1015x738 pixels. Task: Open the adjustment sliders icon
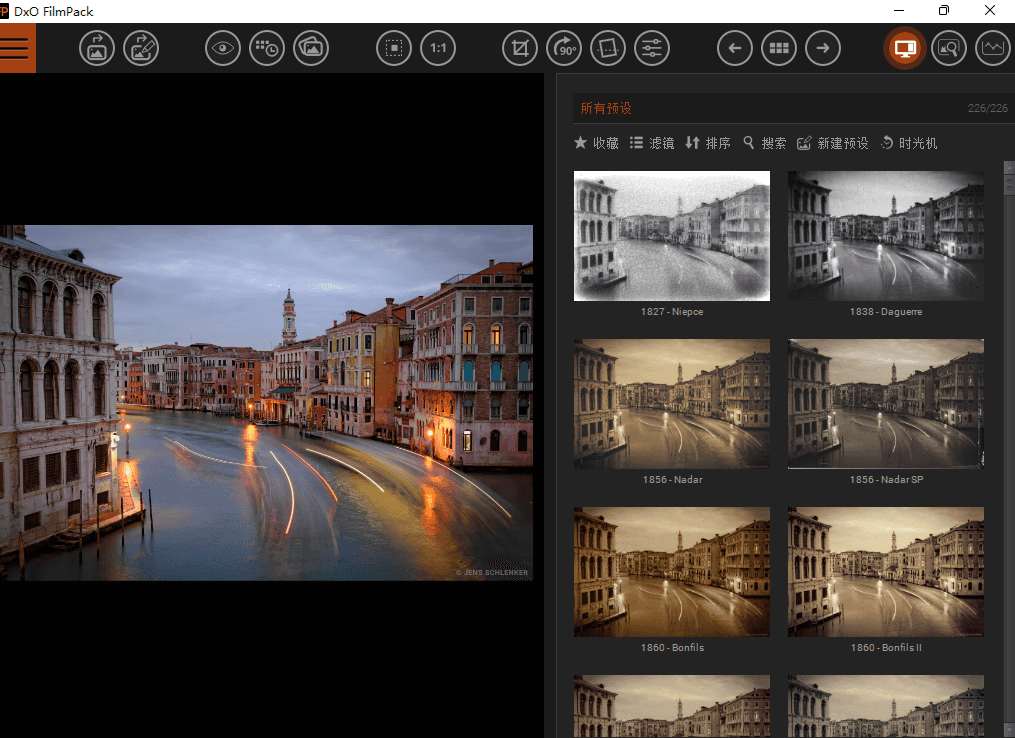(x=652, y=48)
